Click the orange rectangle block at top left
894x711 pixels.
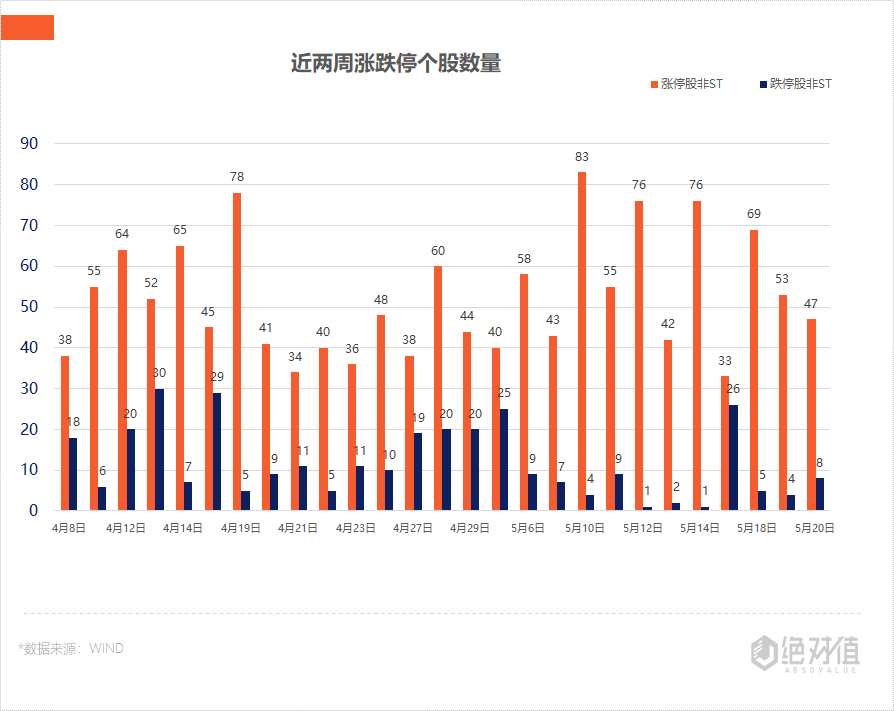28,28
